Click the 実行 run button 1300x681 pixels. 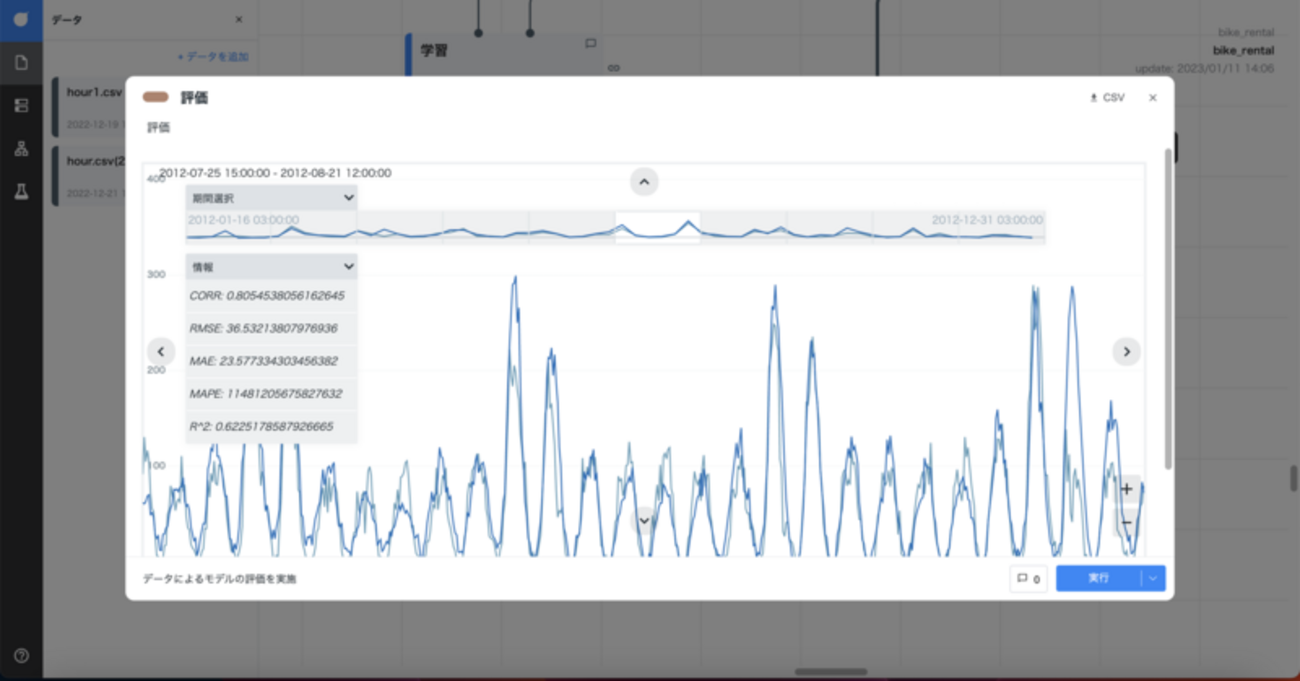[x=1099, y=578]
